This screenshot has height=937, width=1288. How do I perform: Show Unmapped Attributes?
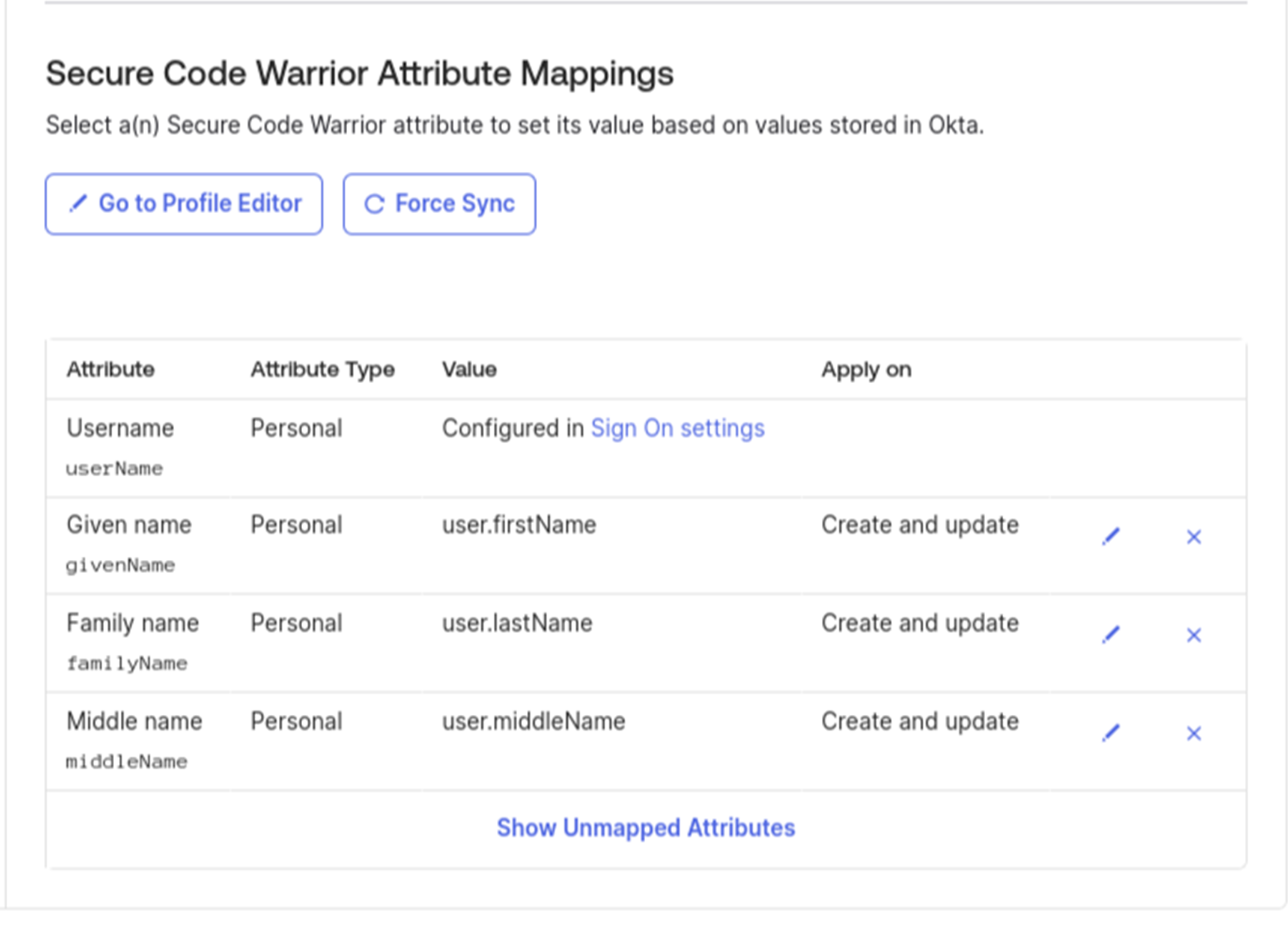(646, 828)
